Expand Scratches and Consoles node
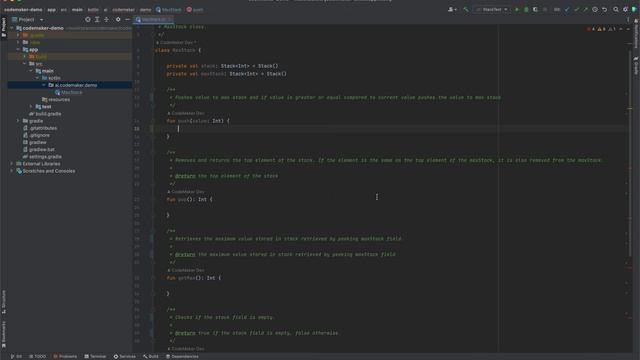 click(12, 171)
